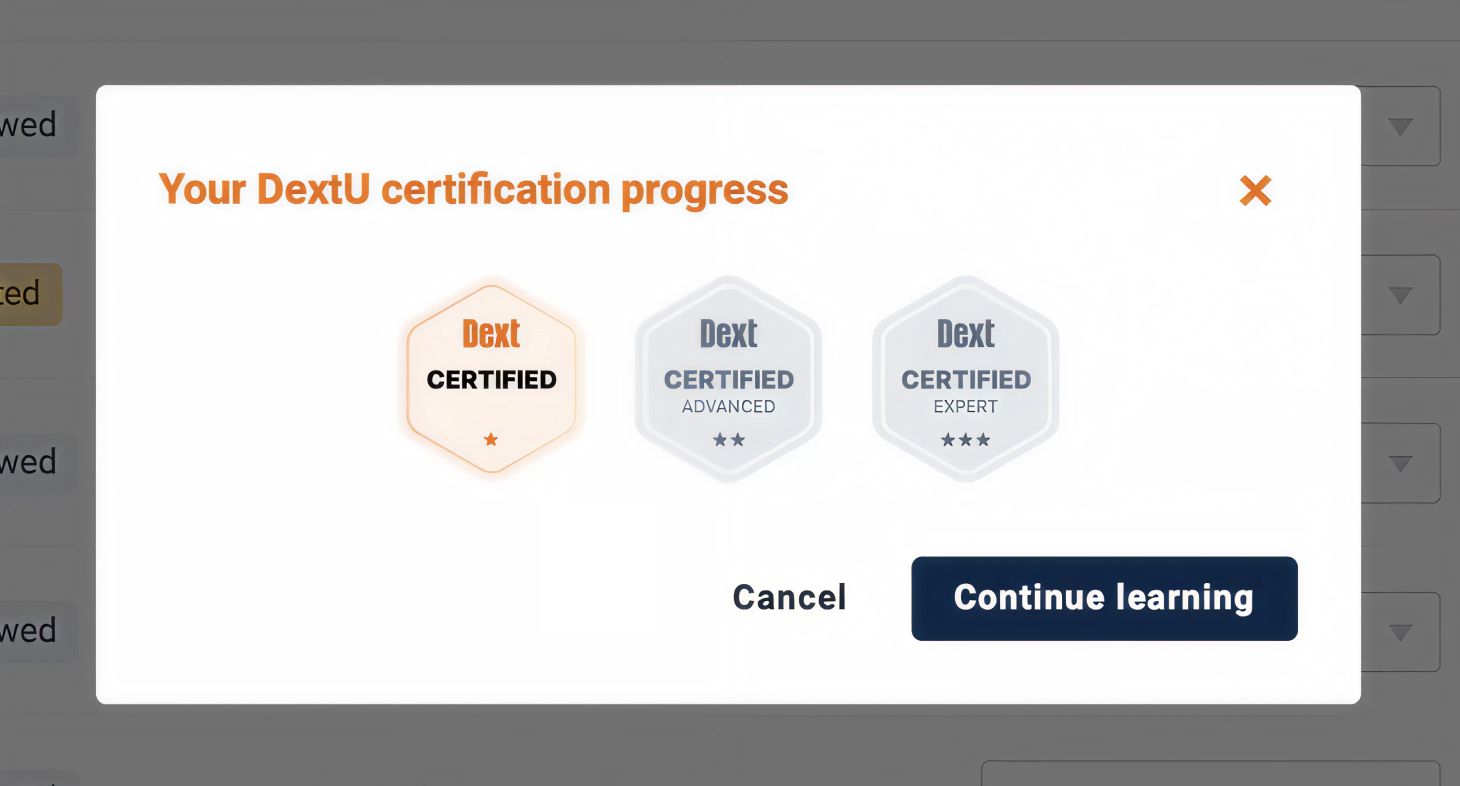The width and height of the screenshot is (1460, 786).
Task: Click the fourth row's gray 'wed' status pill
Action: click(38, 631)
